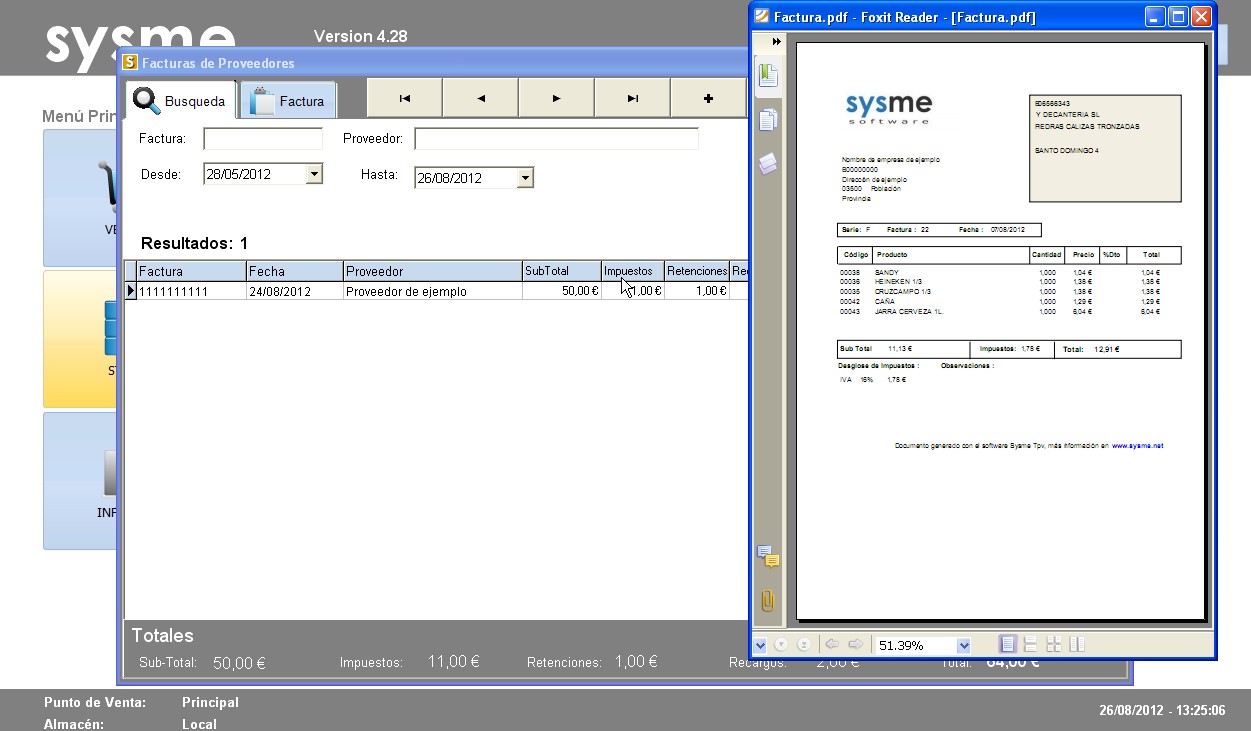
Task: Click the Proveedor search input field
Action: [556, 139]
